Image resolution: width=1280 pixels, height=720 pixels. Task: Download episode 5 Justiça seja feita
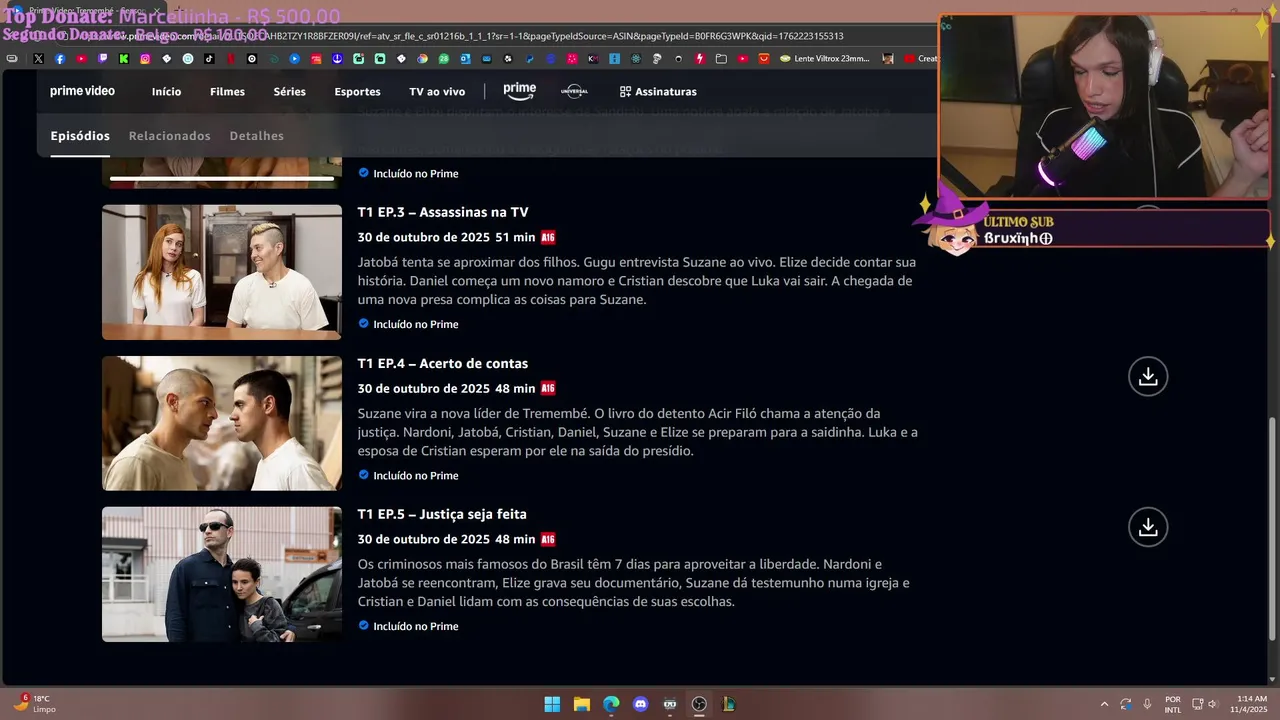pos(1148,527)
